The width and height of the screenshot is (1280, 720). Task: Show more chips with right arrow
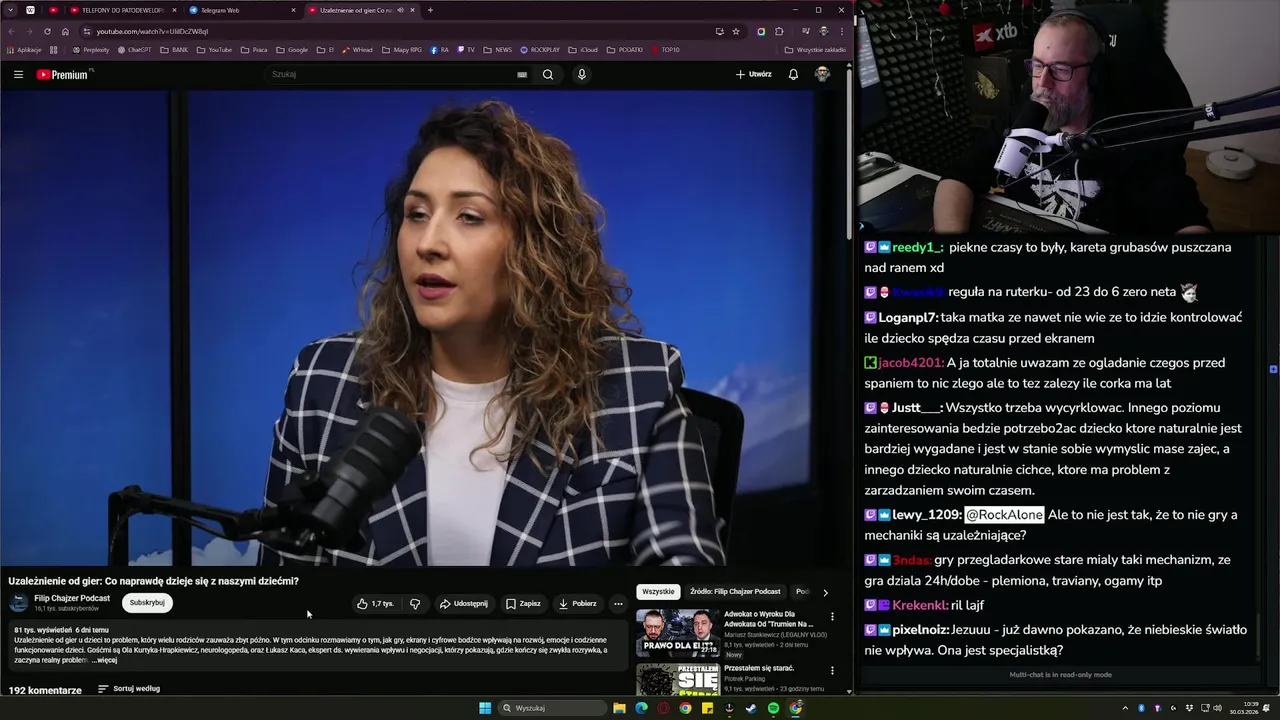(825, 592)
